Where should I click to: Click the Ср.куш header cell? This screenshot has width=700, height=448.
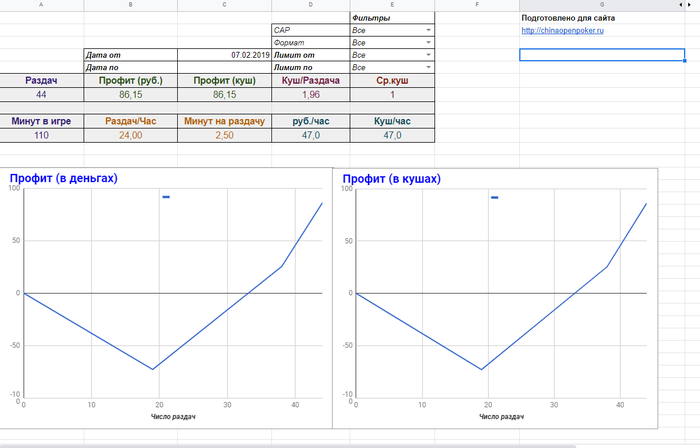click(392, 81)
